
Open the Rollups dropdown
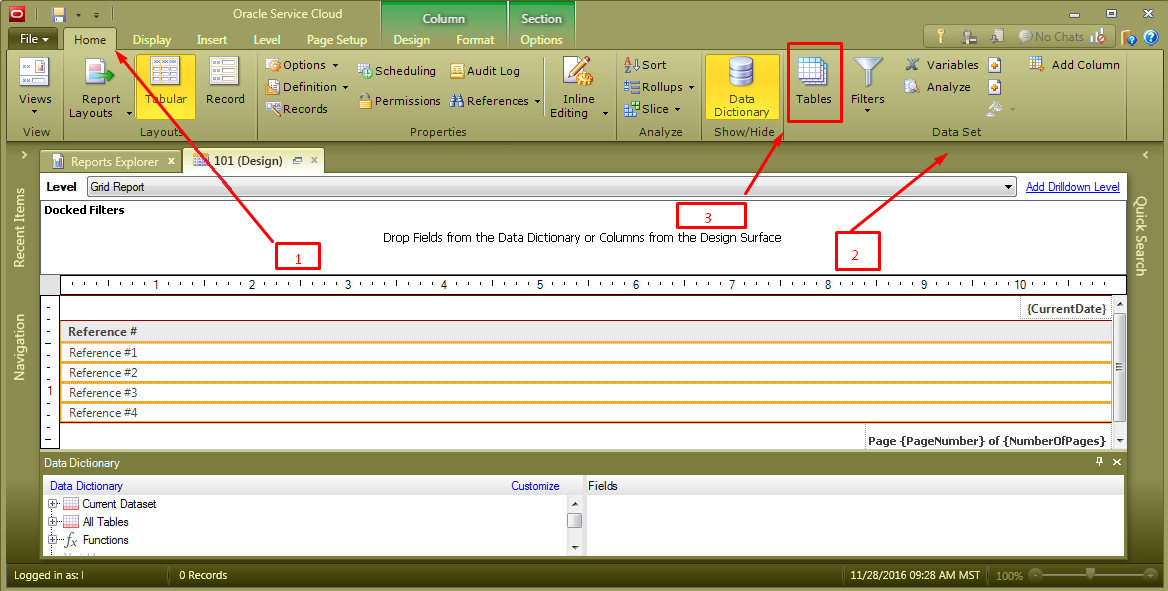pyautogui.click(x=658, y=87)
